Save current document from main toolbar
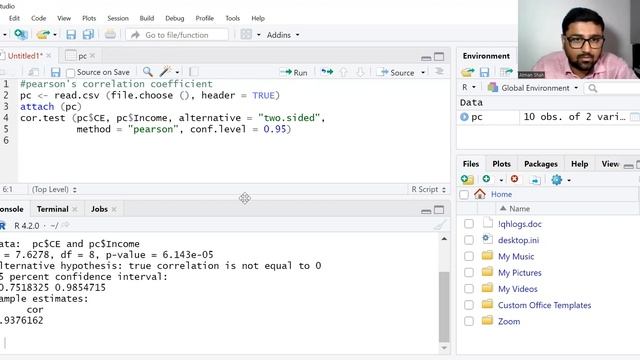 click(71, 35)
